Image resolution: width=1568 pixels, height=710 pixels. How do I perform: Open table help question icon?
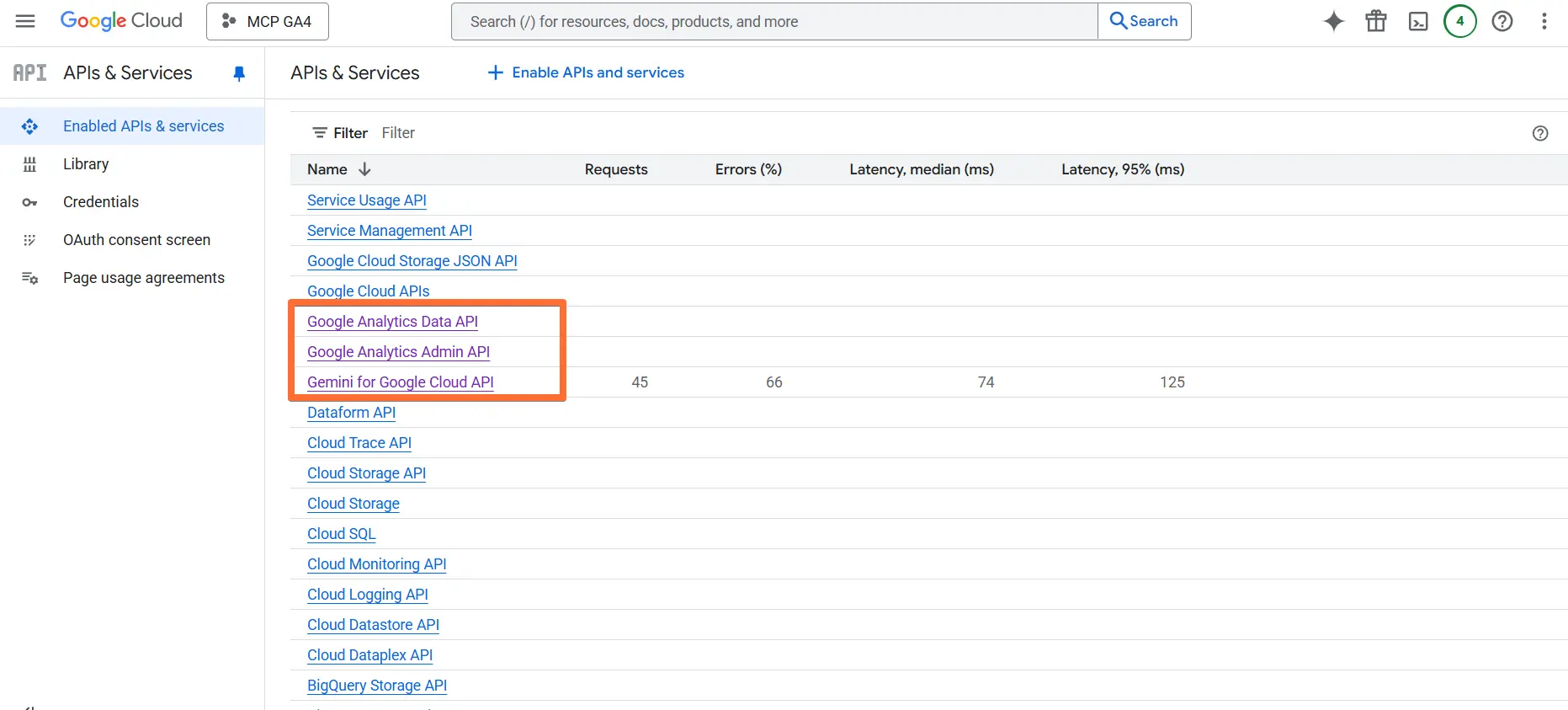tap(1540, 133)
